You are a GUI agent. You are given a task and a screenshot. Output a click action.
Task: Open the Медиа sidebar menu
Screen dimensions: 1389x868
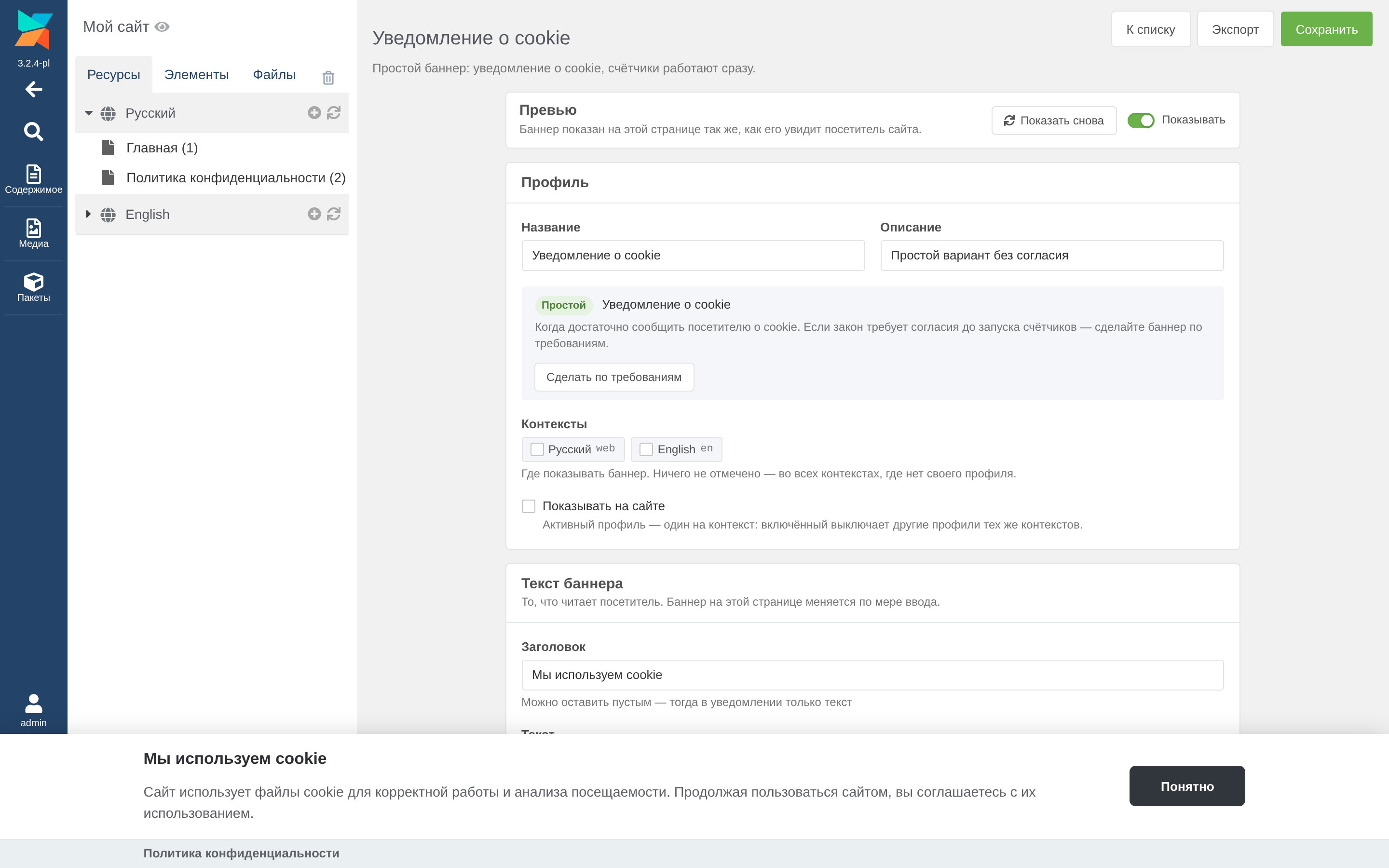[x=34, y=233]
